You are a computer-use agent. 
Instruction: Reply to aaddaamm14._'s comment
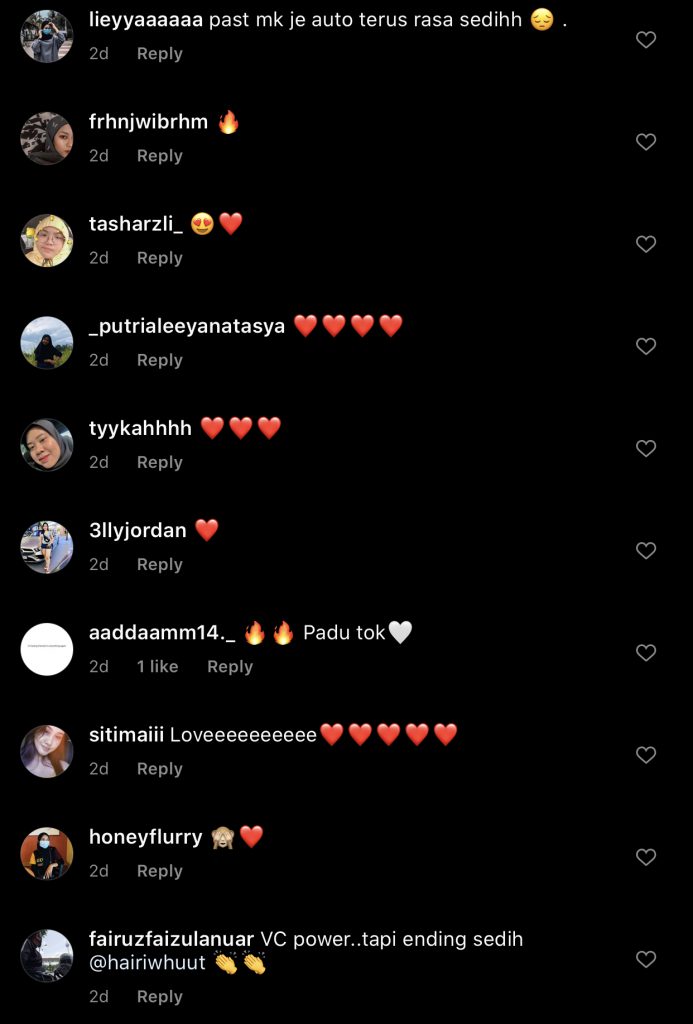230,666
